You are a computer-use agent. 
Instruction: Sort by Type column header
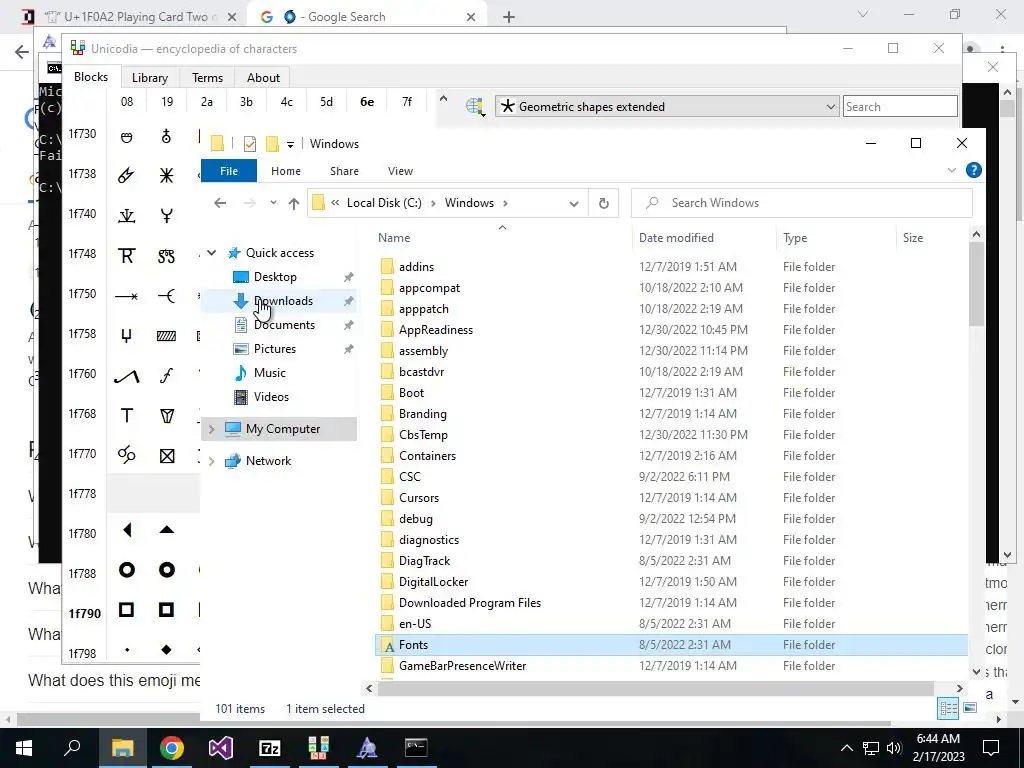coord(795,238)
